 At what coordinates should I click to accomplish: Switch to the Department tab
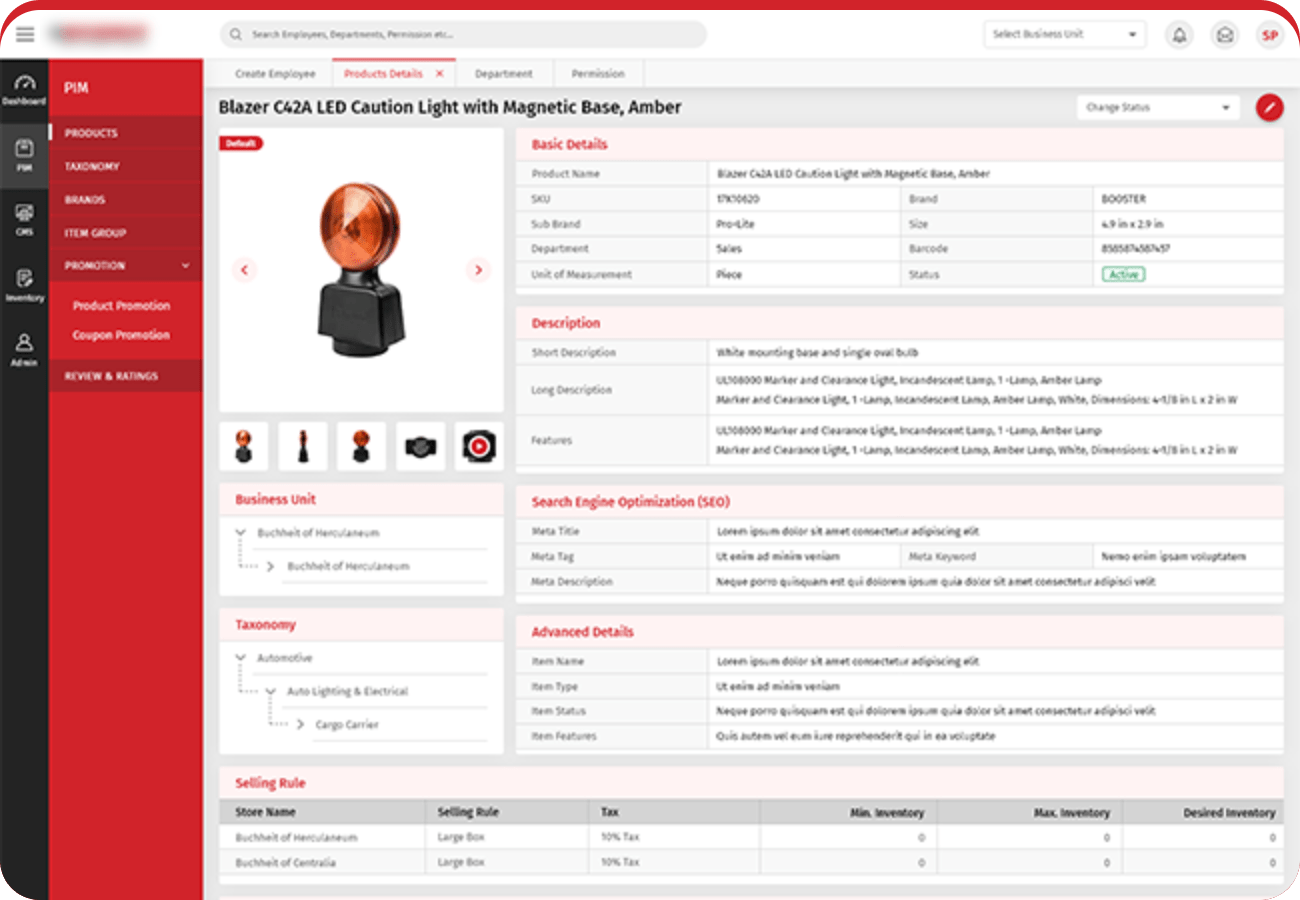pyautogui.click(x=504, y=74)
